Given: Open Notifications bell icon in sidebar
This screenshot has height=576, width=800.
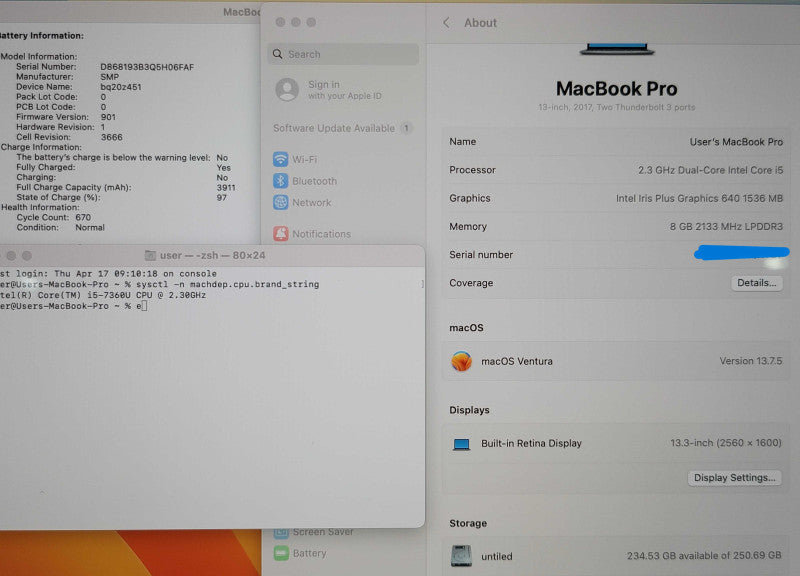Looking at the screenshot, I should point(280,234).
